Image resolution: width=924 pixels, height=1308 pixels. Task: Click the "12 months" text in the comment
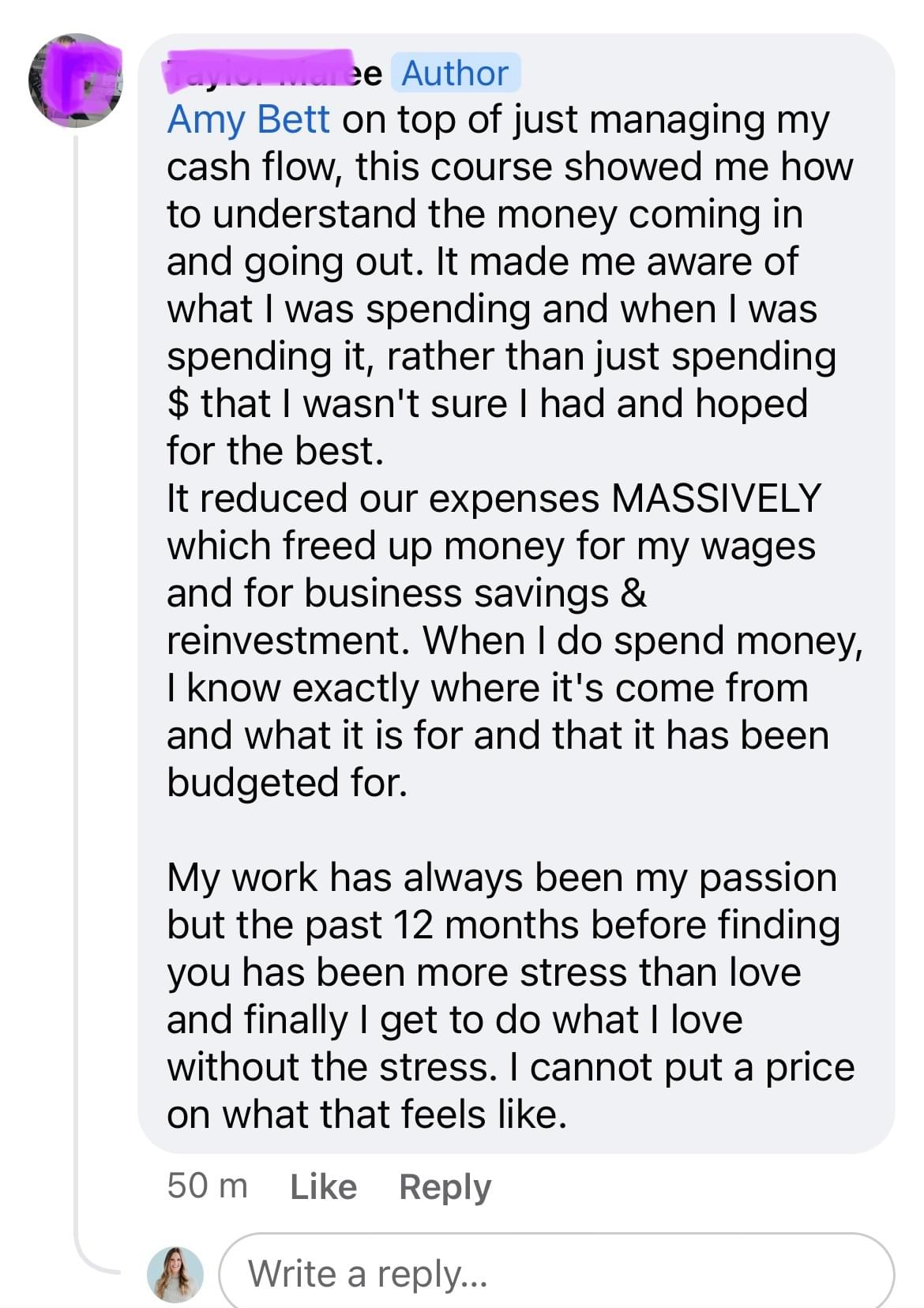pos(486,926)
